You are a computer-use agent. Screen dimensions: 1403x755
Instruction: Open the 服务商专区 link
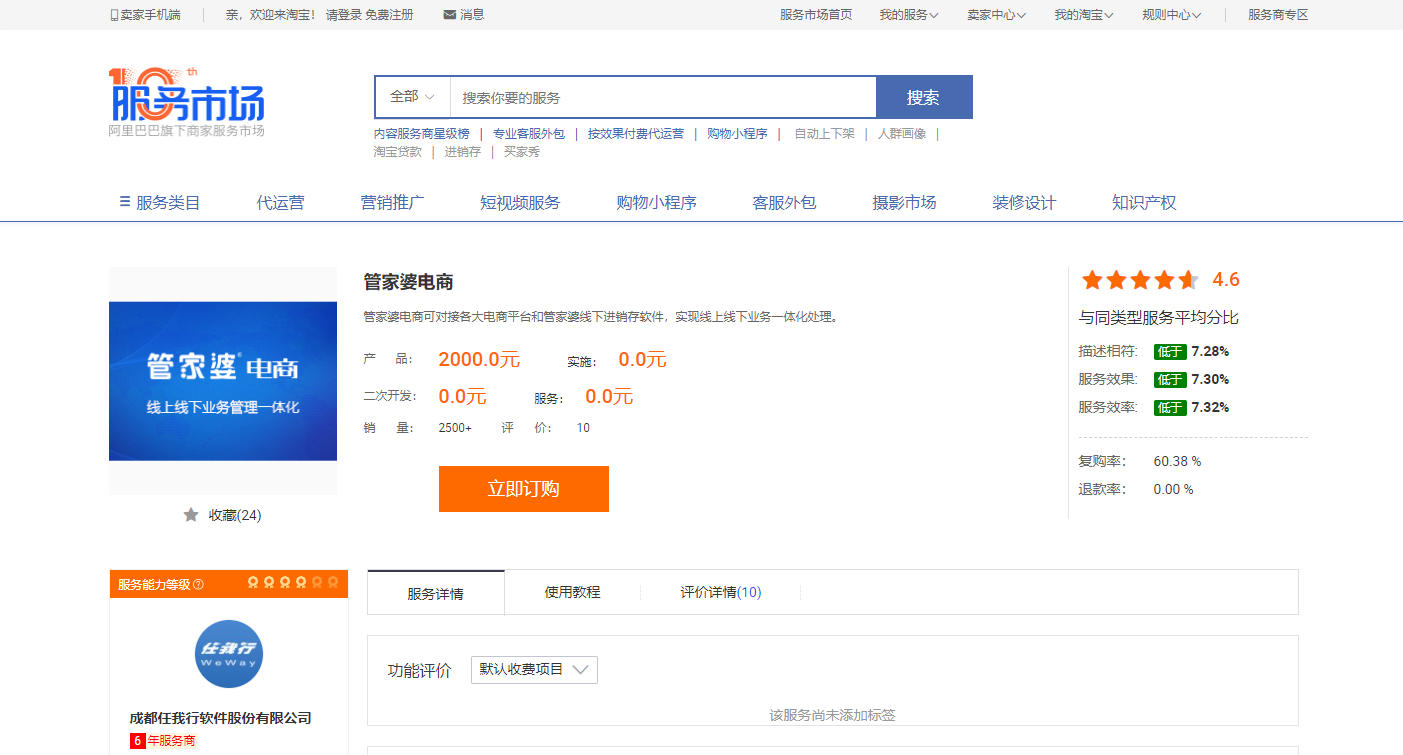tap(1278, 15)
